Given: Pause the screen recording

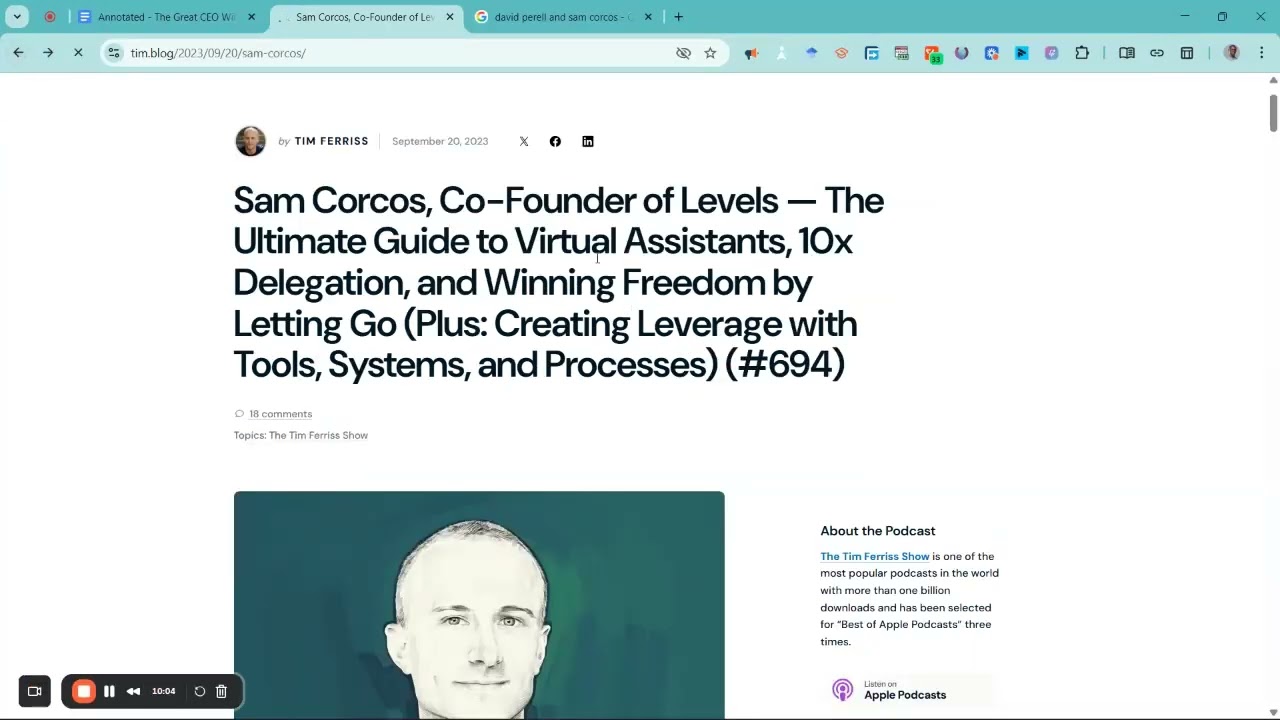Looking at the screenshot, I should 109,691.
